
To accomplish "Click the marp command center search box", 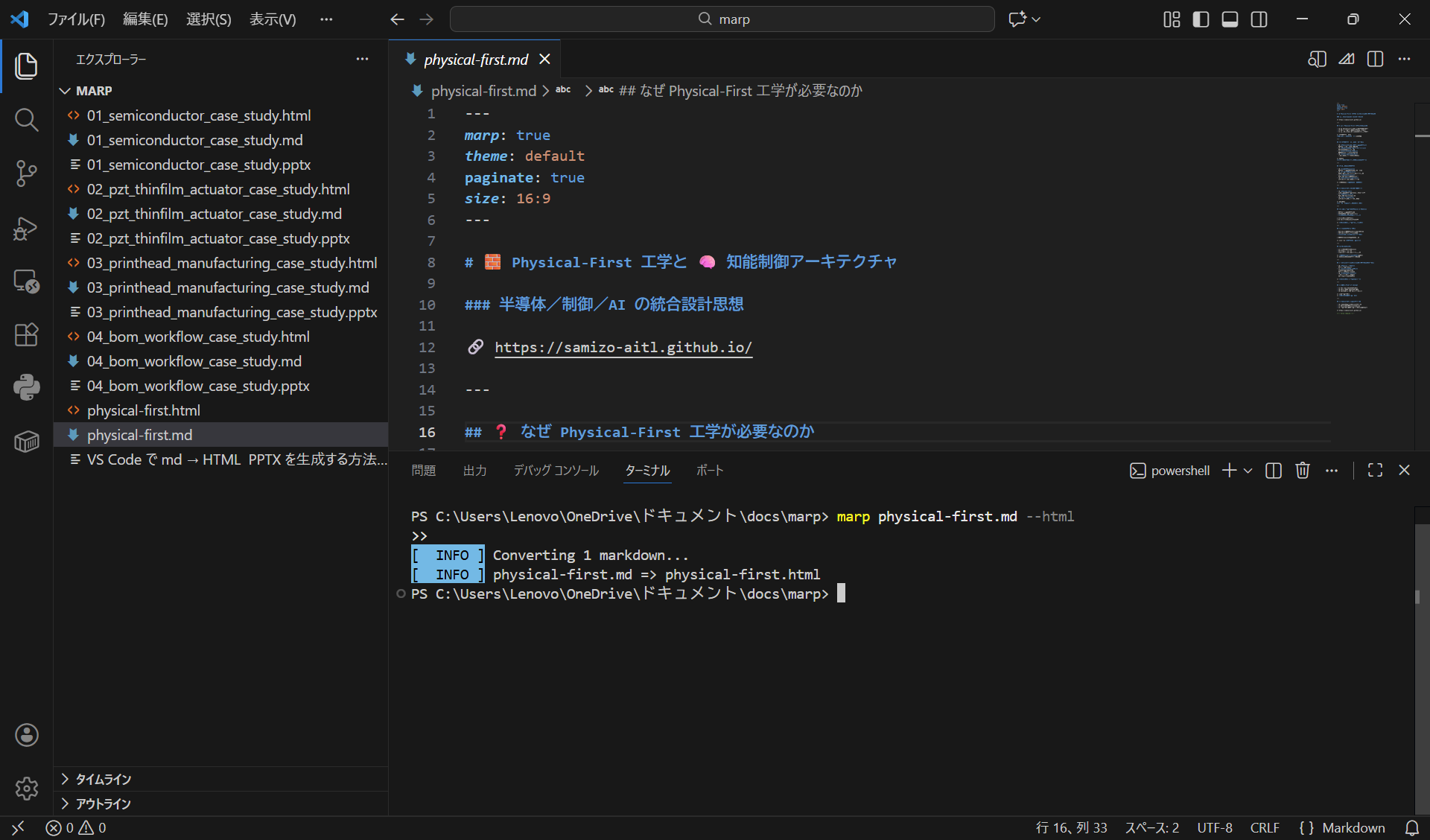I will pyautogui.click(x=722, y=19).
